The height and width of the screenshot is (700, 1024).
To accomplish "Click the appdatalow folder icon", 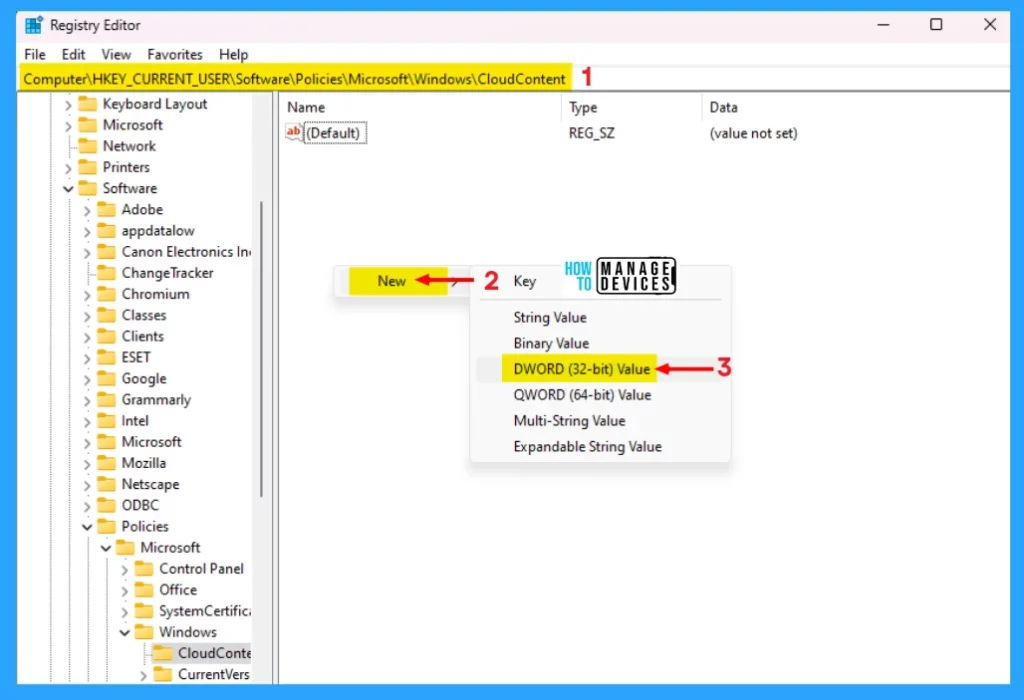I will tap(106, 231).
